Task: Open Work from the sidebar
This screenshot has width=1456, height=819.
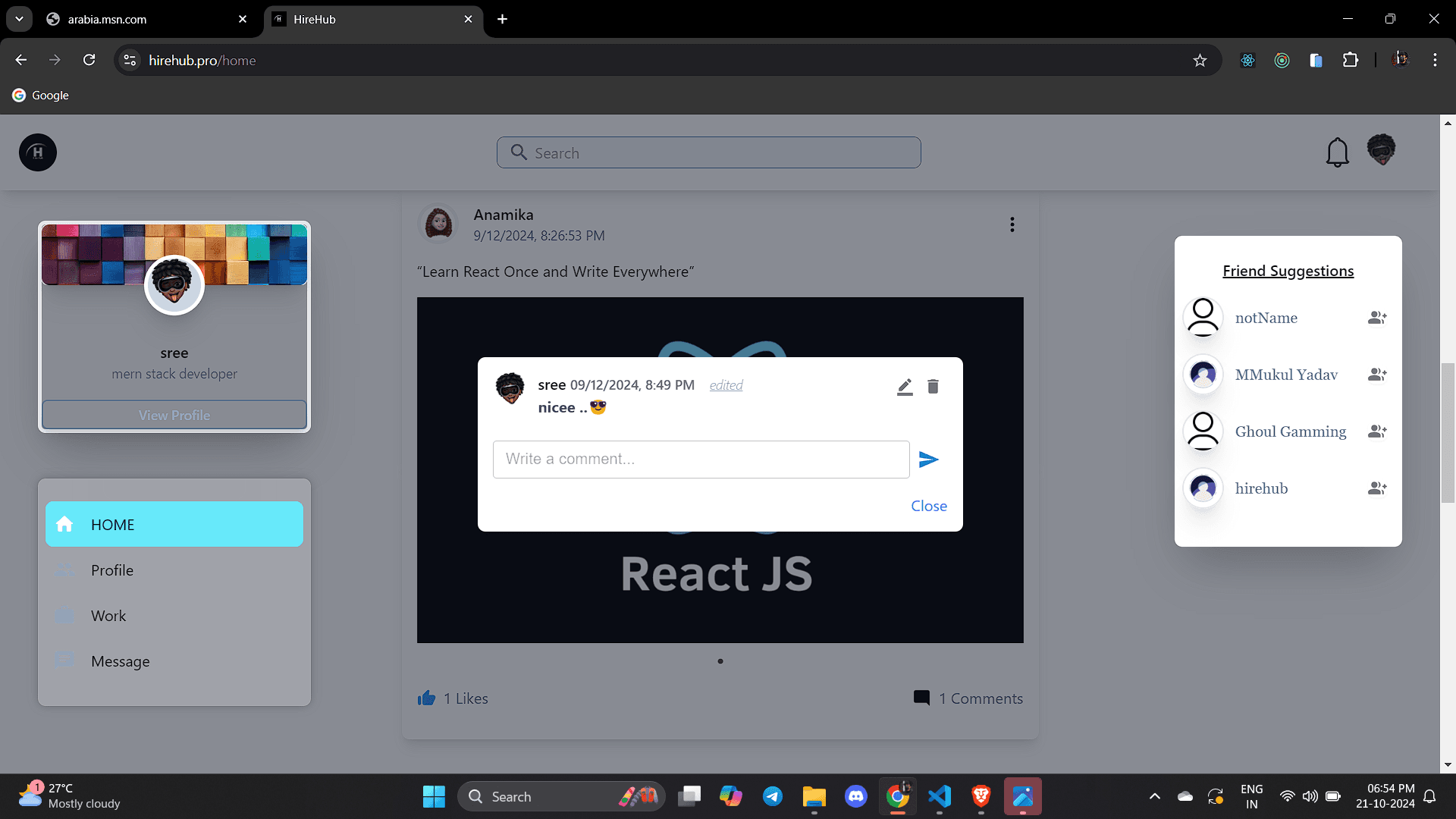Action: pos(174,616)
